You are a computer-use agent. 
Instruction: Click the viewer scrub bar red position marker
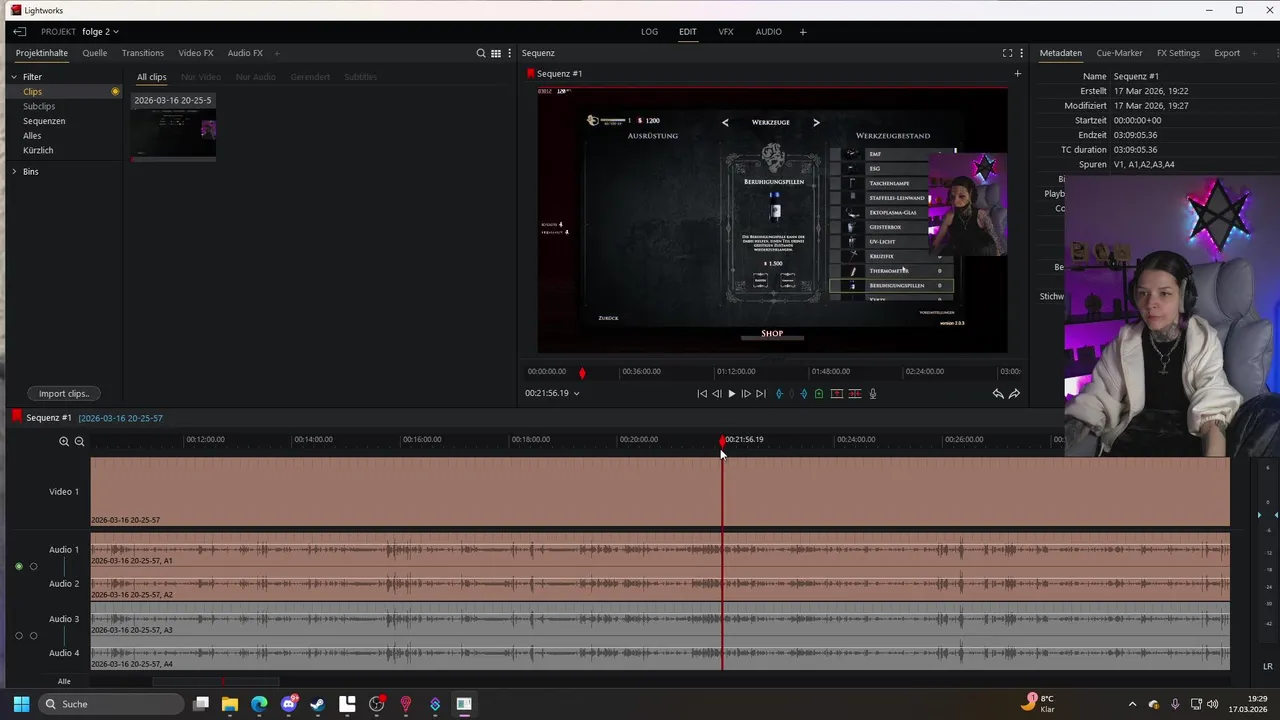coord(582,373)
